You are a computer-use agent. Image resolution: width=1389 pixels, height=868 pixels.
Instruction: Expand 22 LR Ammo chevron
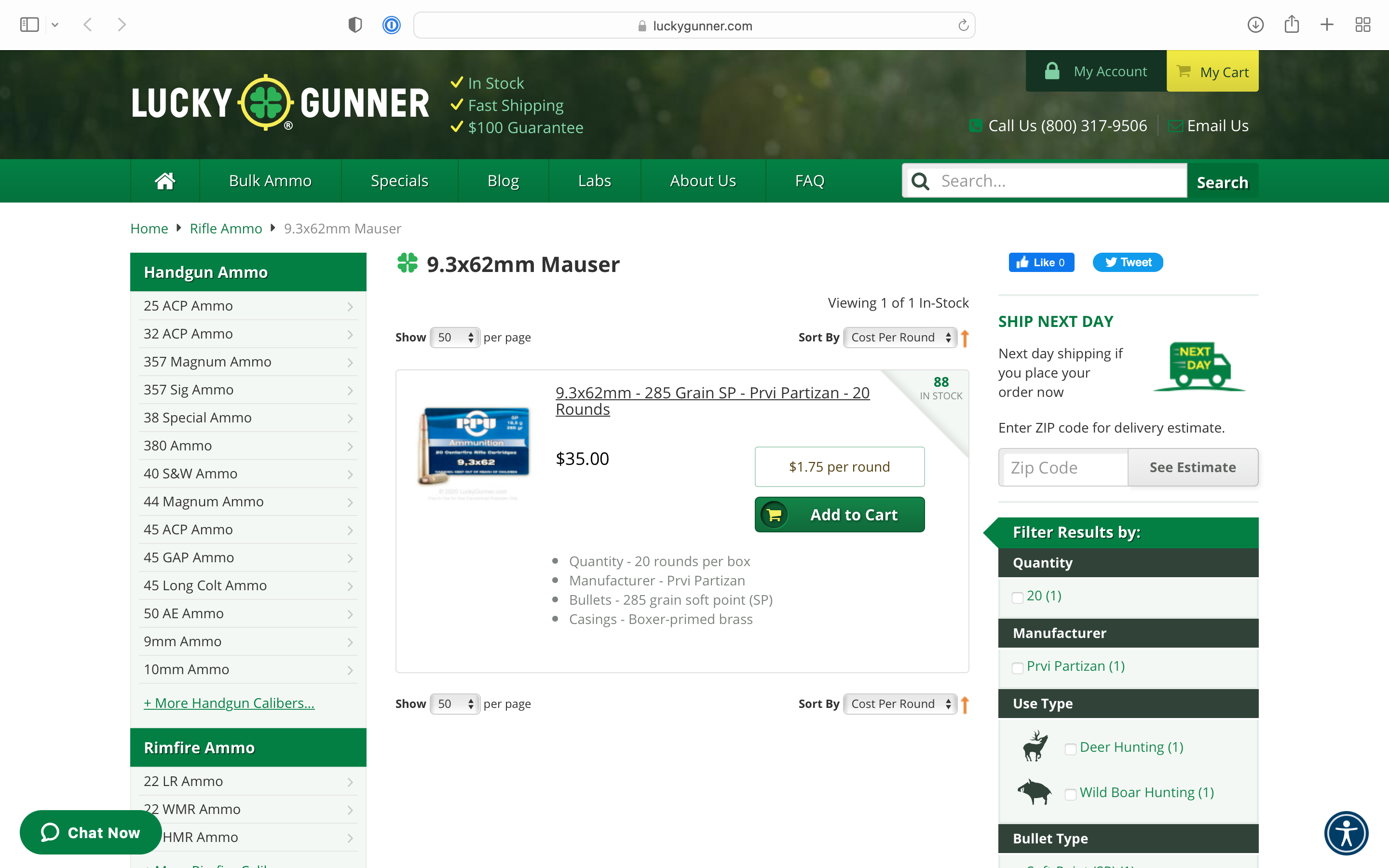[x=350, y=783]
